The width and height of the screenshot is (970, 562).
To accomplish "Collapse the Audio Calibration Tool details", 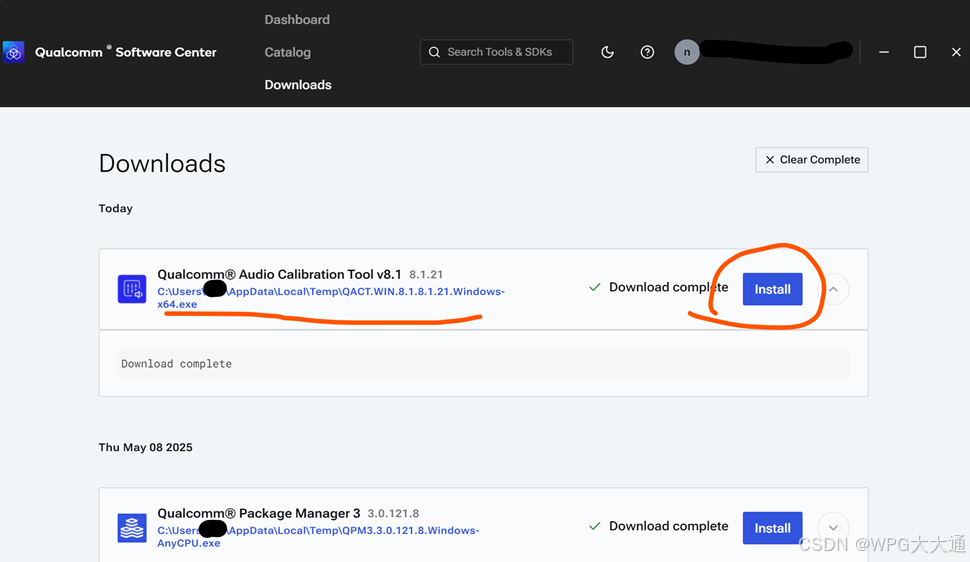I will point(833,289).
